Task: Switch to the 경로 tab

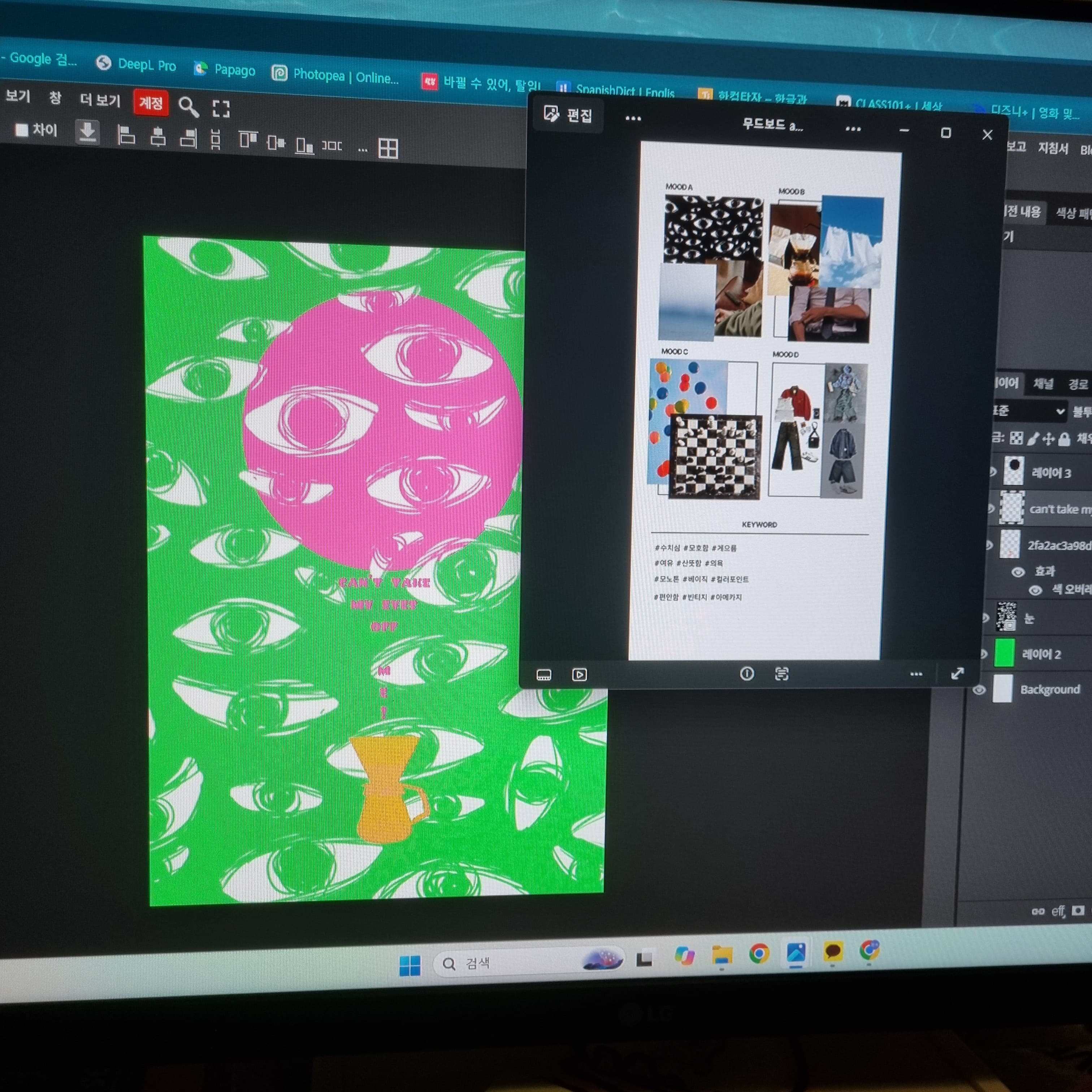Action: tap(1078, 384)
